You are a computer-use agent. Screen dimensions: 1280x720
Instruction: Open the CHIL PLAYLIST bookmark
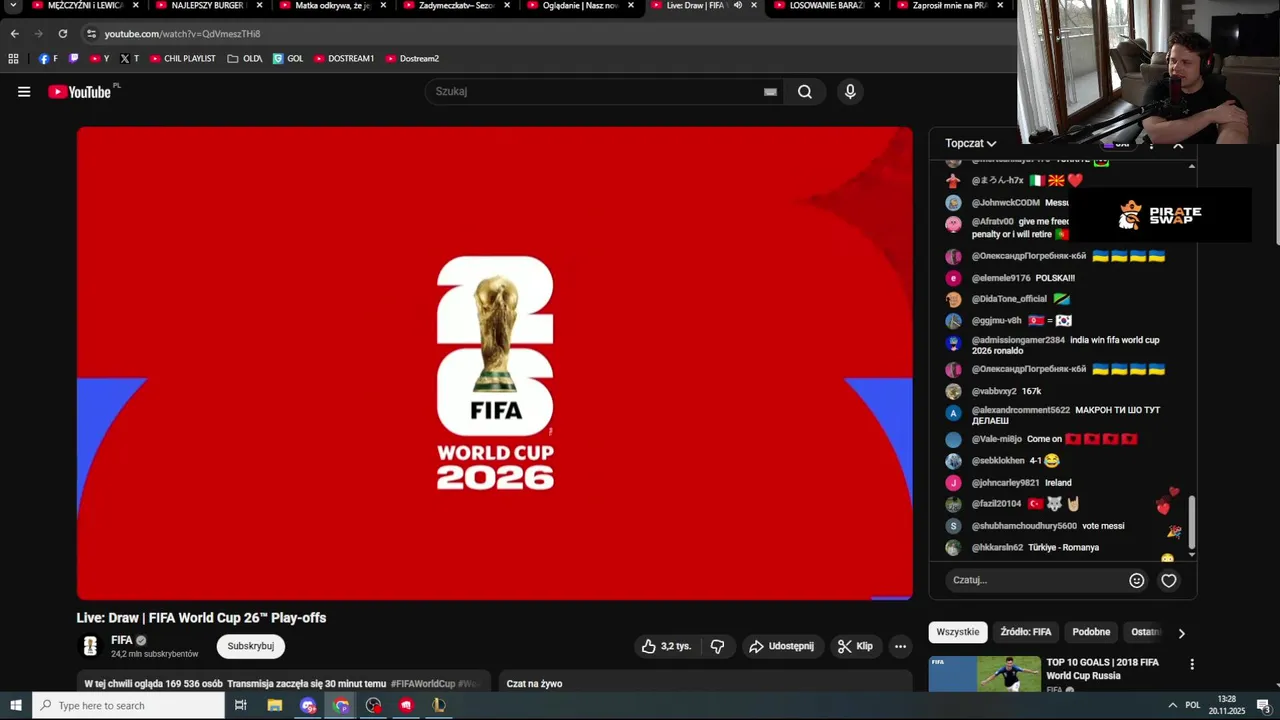pos(182,59)
